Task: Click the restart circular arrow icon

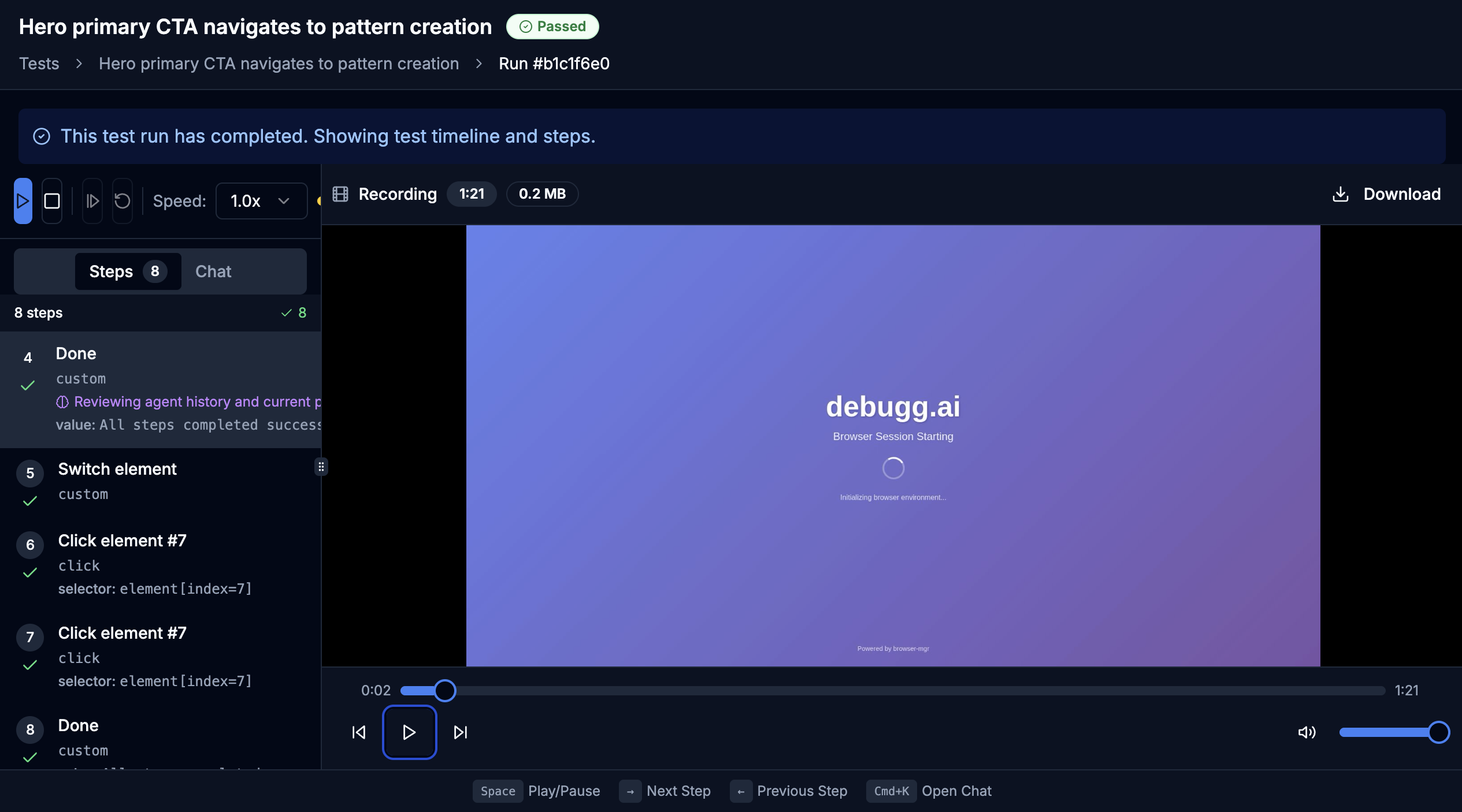Action: pyautogui.click(x=122, y=201)
